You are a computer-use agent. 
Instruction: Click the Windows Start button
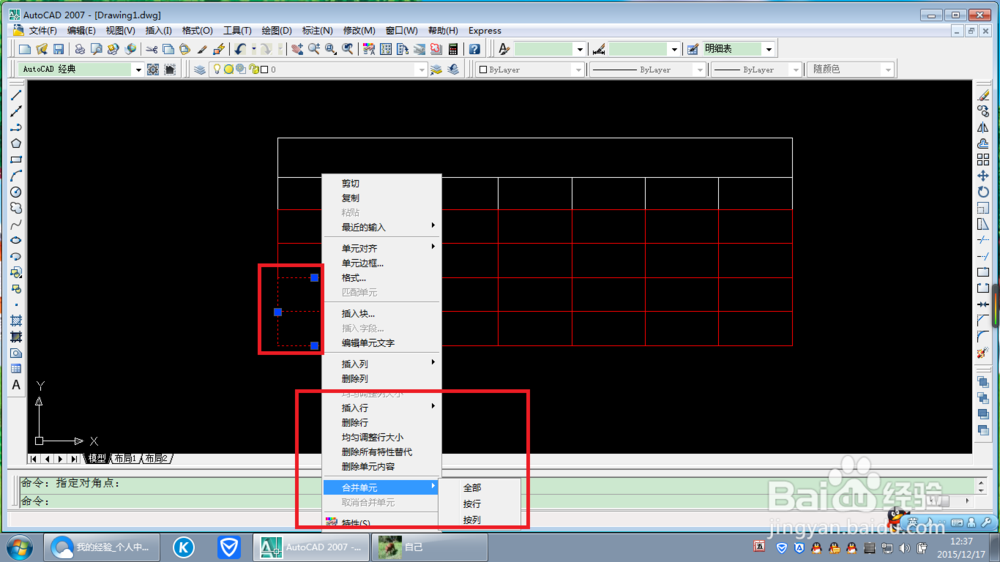pyautogui.click(x=19, y=547)
